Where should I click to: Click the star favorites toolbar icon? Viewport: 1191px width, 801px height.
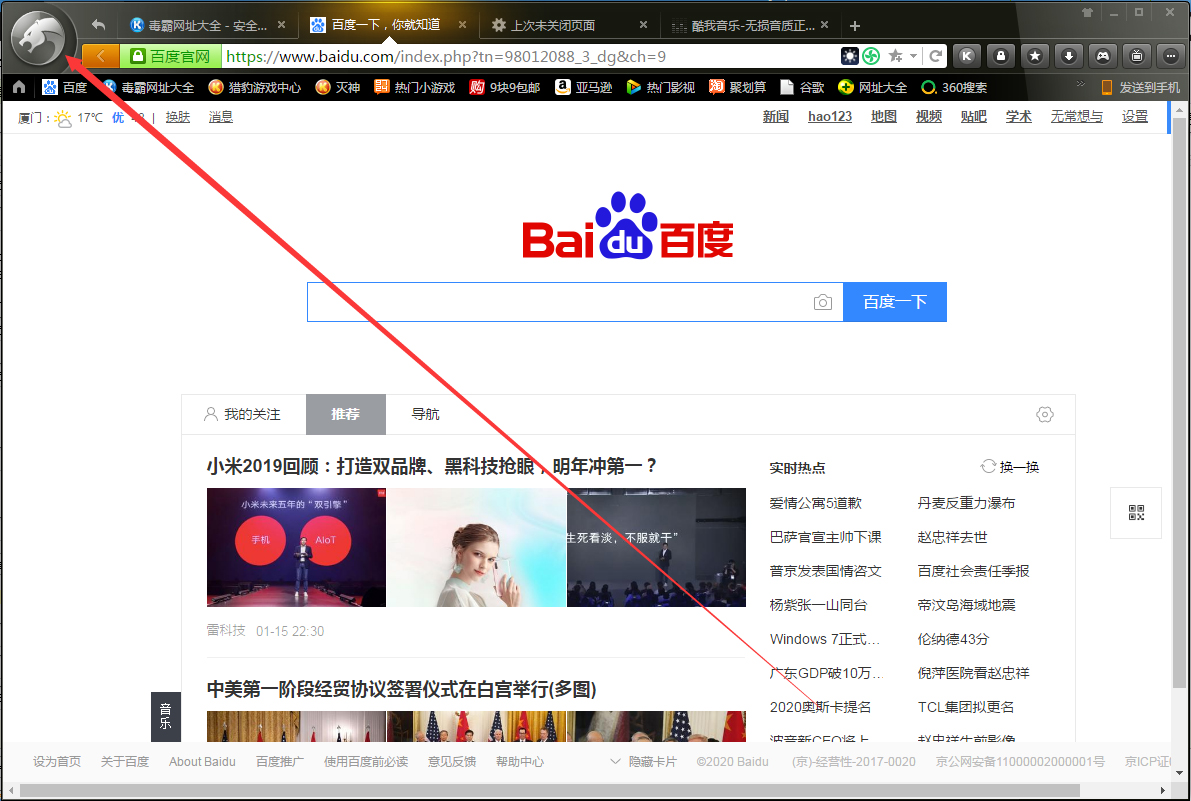click(x=1034, y=56)
